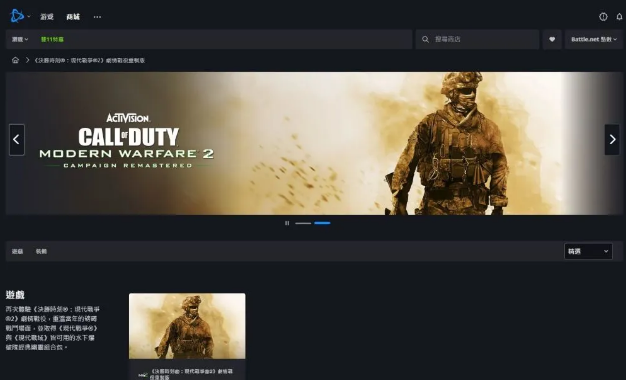Pause the banner carousel autoplay

coord(287,223)
